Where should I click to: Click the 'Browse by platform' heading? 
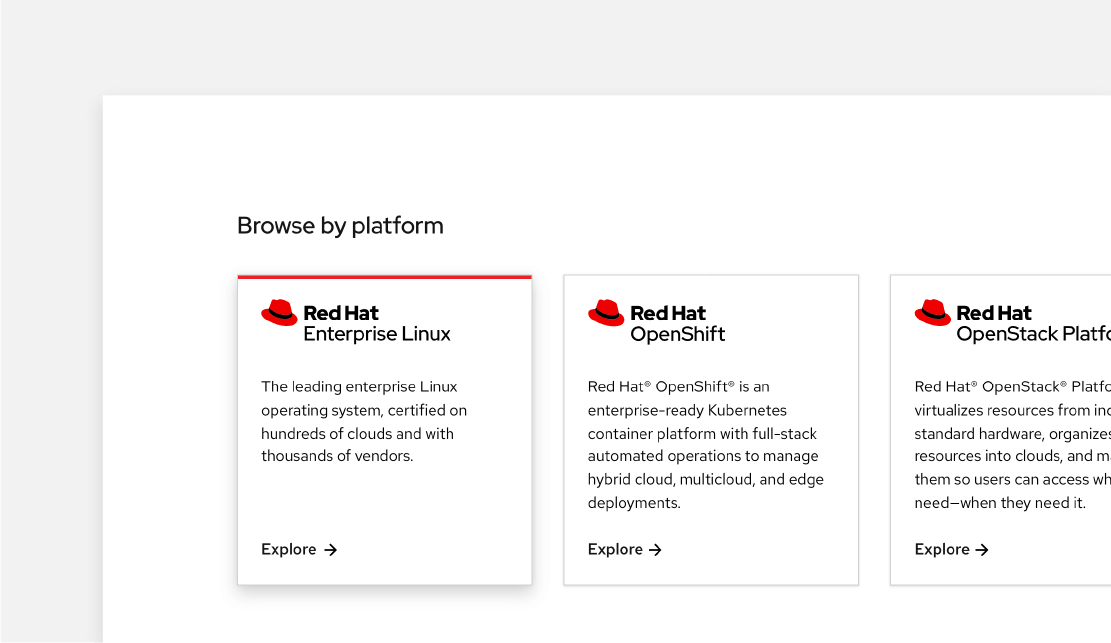click(340, 225)
